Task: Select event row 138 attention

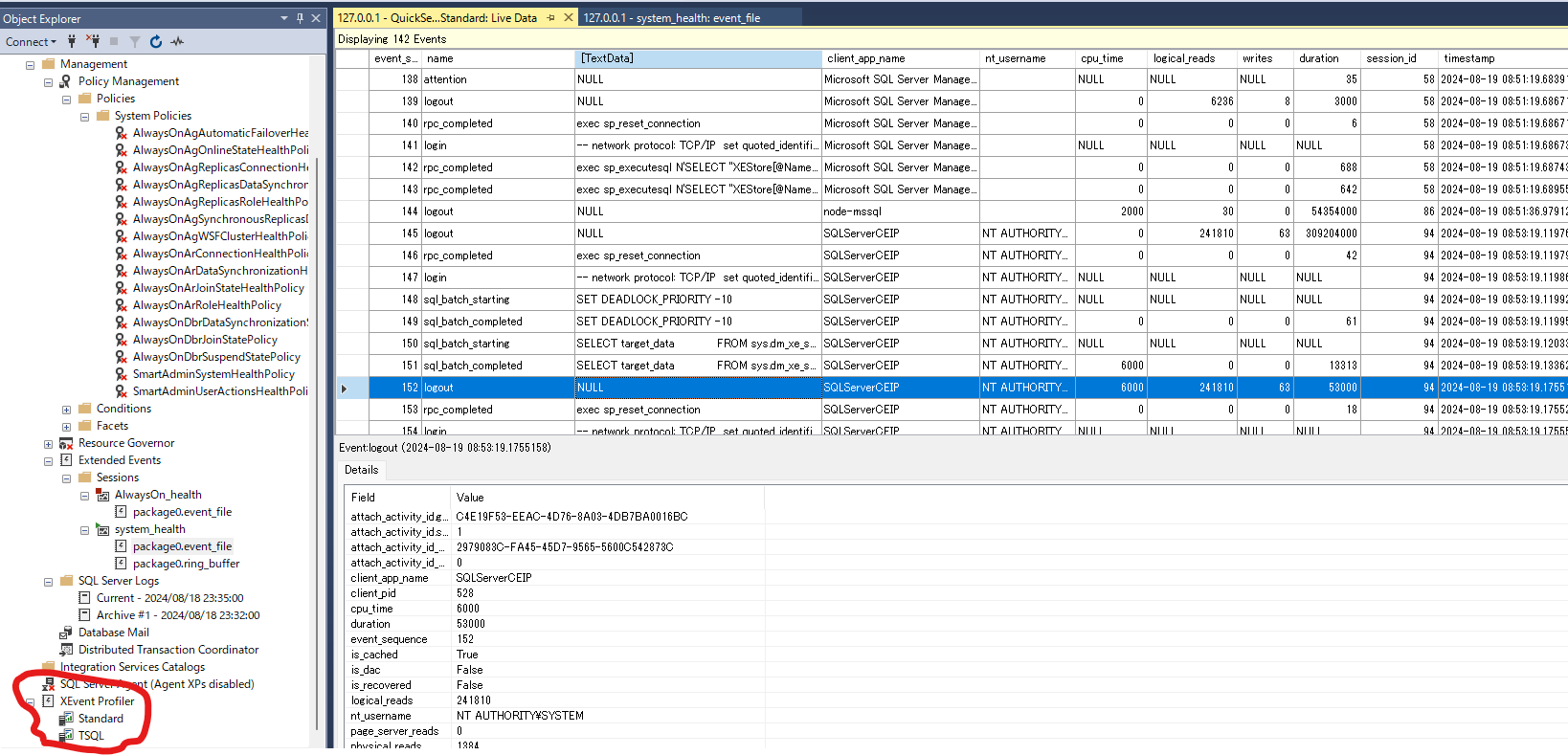Action: click(952, 79)
